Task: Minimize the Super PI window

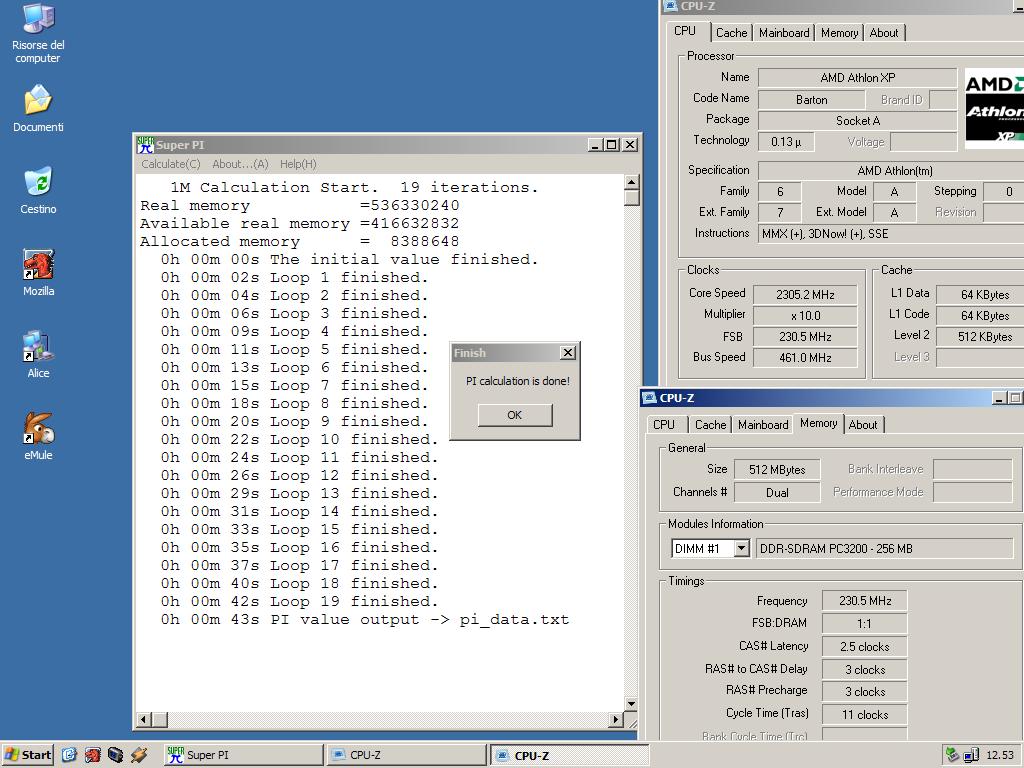Action: [595, 144]
